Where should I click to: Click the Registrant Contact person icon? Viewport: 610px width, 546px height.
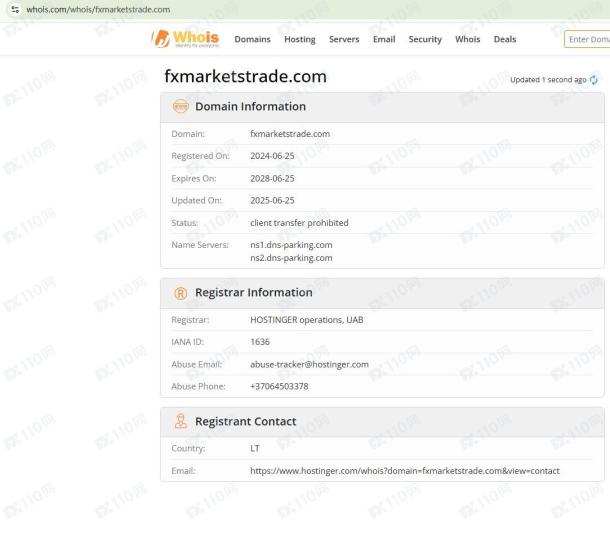(x=181, y=421)
